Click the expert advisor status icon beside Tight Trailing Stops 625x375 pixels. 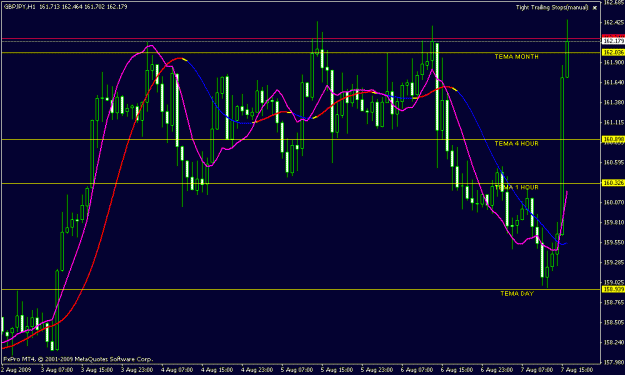(595, 8)
